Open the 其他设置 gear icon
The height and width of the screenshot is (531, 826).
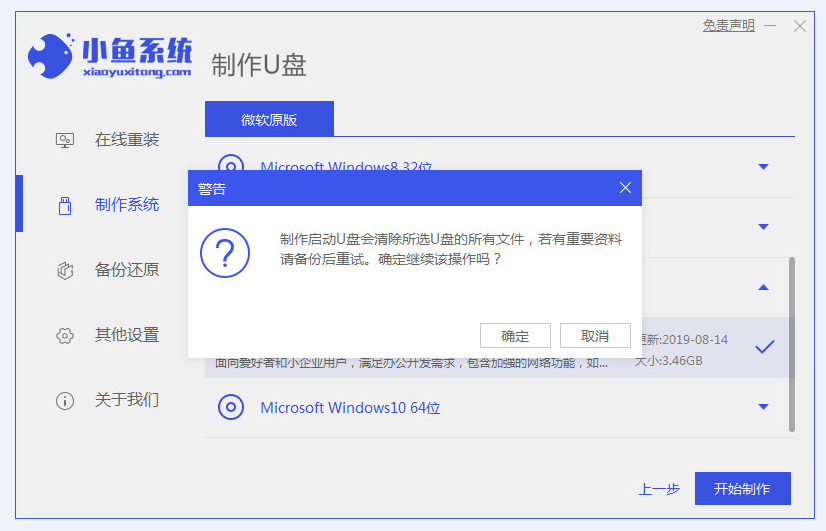point(65,336)
